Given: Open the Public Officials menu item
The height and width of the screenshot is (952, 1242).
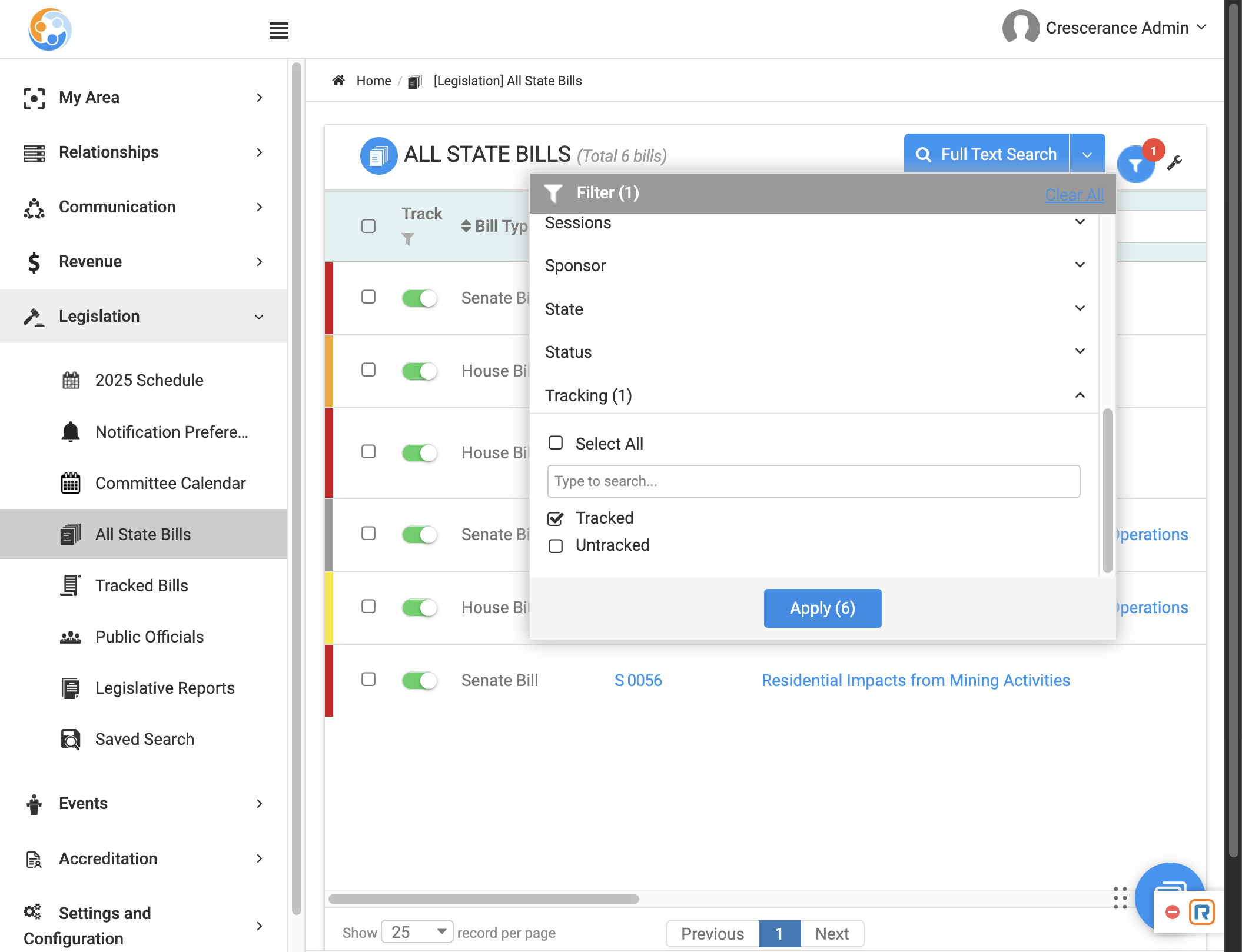Looking at the screenshot, I should pyautogui.click(x=144, y=637).
